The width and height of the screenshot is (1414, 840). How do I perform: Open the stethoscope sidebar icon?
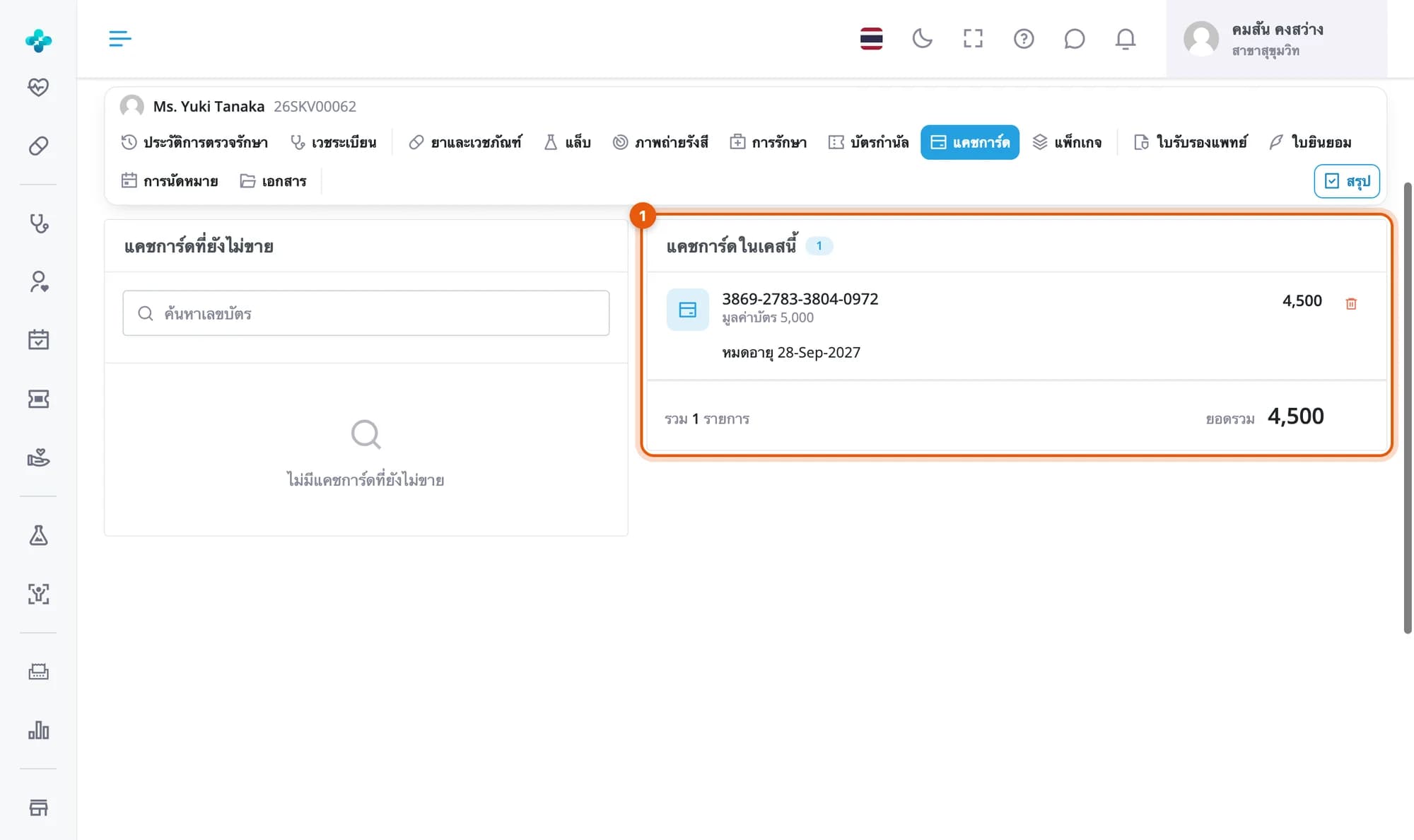coord(38,223)
